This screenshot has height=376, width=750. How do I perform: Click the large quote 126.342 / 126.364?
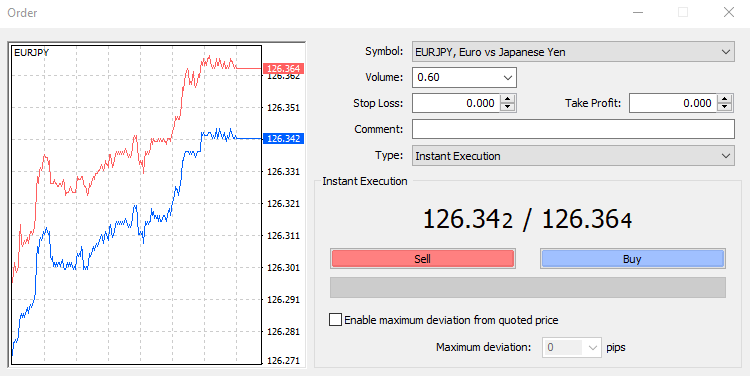(x=528, y=220)
